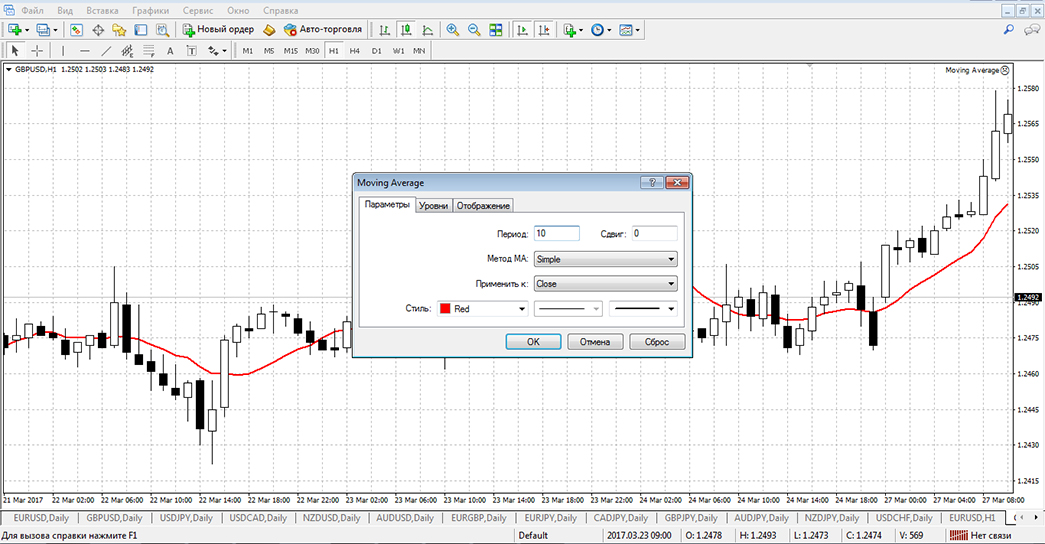Select the MN timeframe
The height and width of the screenshot is (544, 1045).
coord(419,51)
